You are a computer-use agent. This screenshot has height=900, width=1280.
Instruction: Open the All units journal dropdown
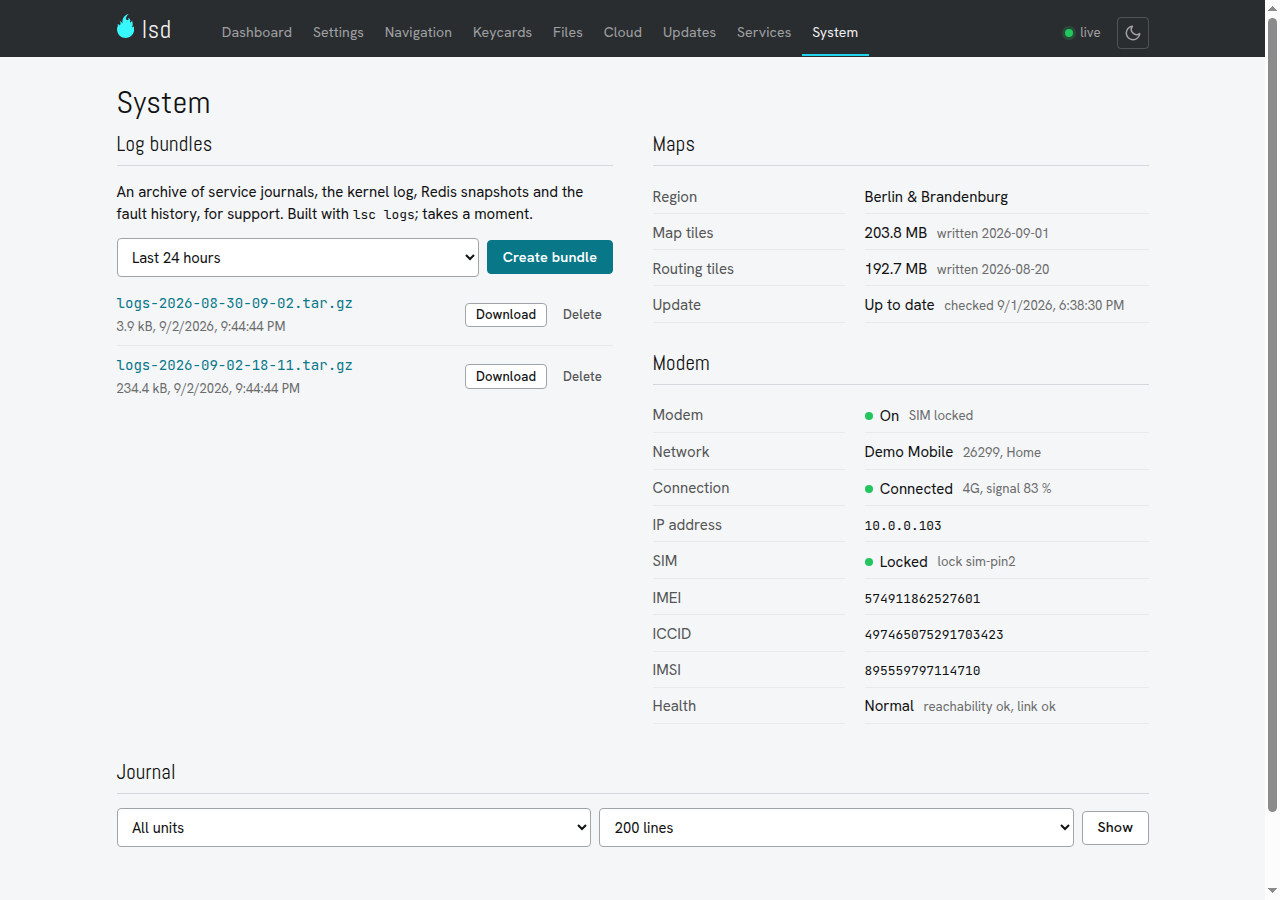point(354,827)
